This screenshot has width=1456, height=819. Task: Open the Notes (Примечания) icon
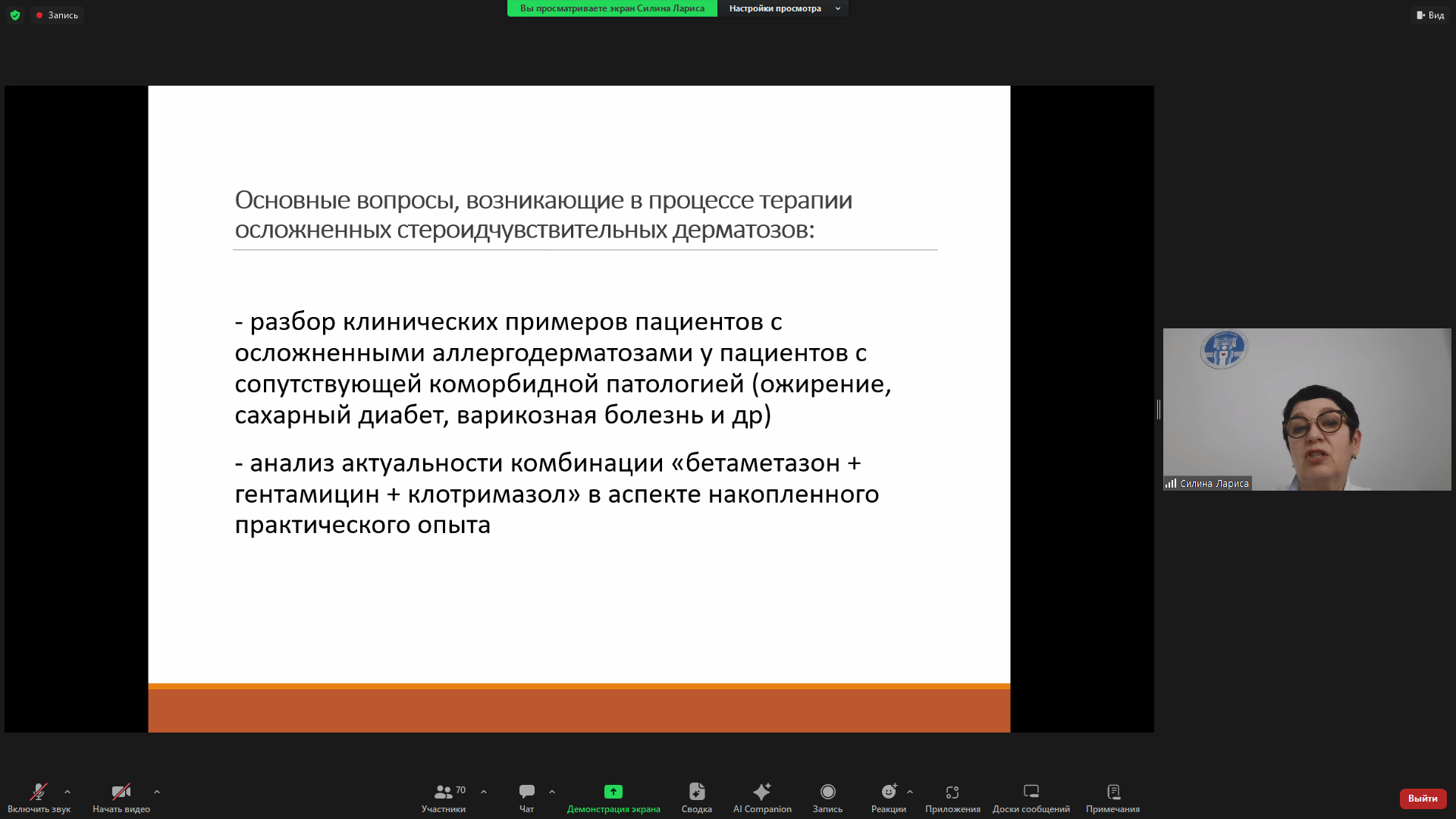[1112, 792]
